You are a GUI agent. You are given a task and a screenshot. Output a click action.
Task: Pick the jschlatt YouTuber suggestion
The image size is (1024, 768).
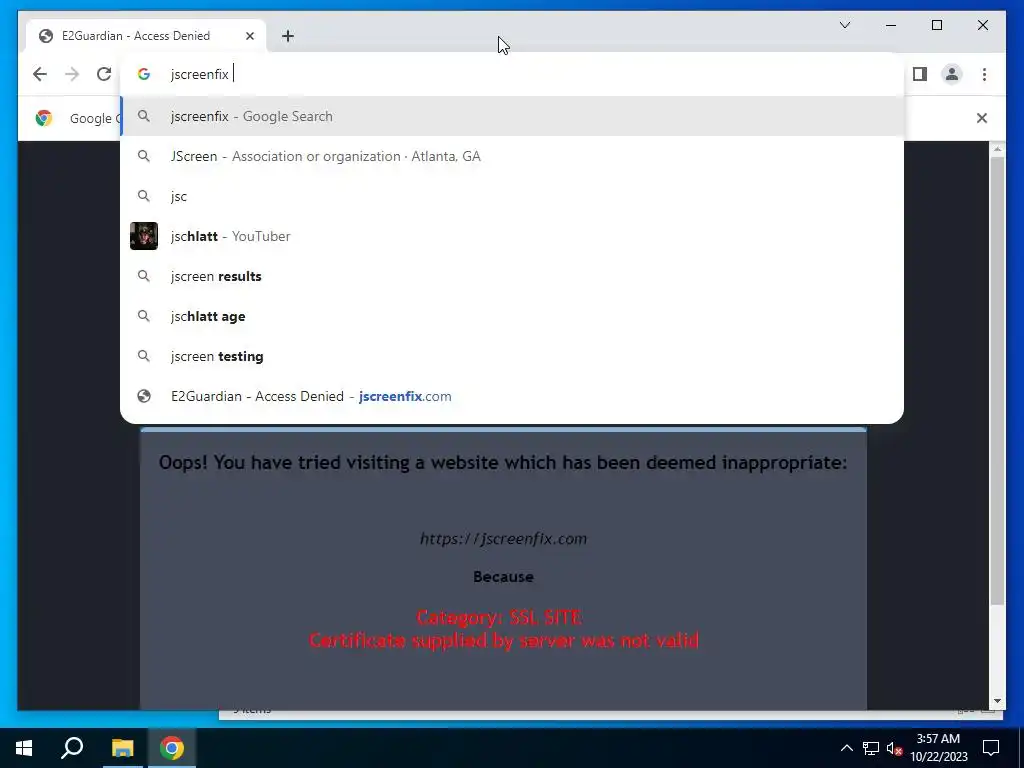tap(512, 236)
